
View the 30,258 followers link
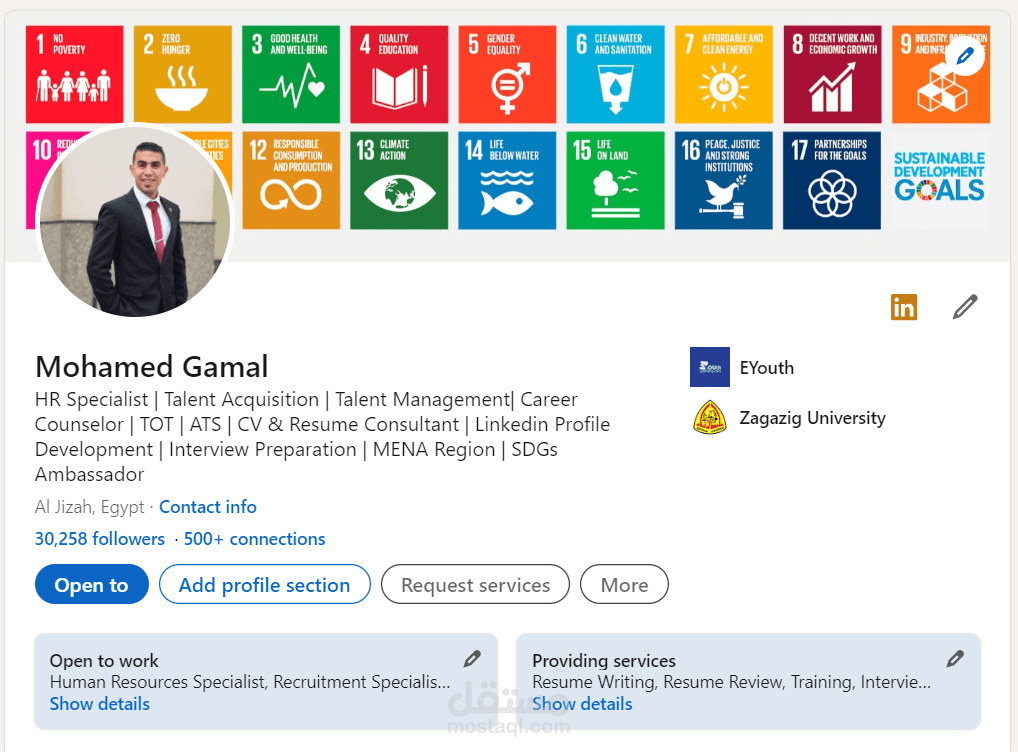point(99,538)
